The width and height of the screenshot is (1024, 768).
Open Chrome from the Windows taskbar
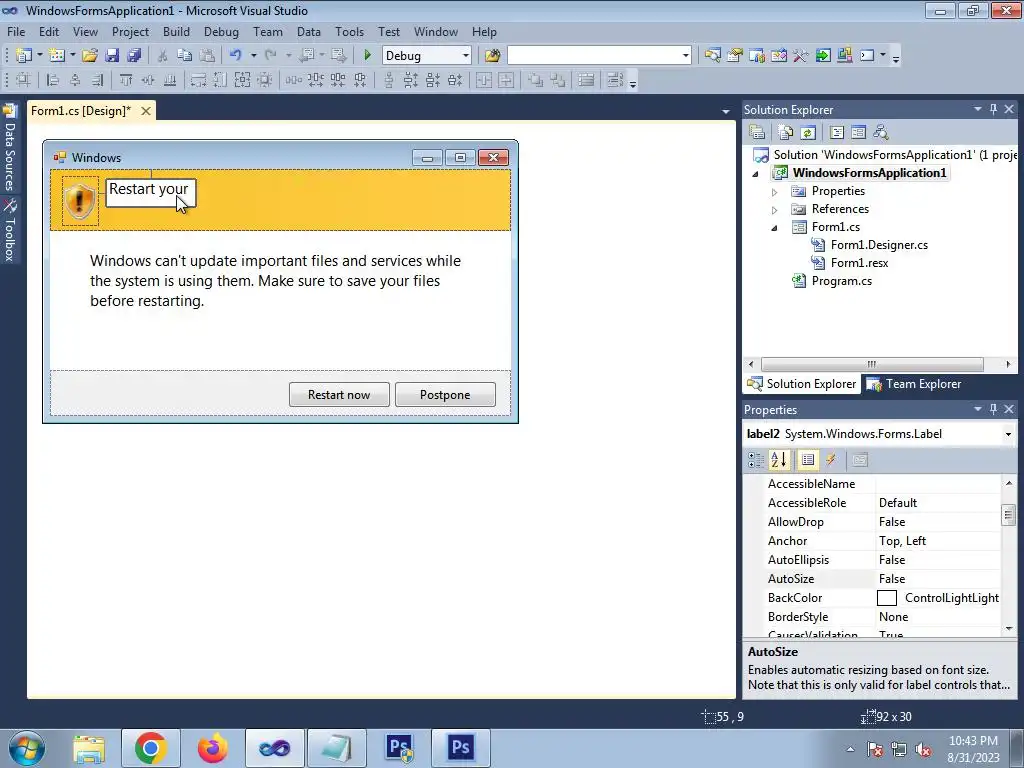point(150,748)
